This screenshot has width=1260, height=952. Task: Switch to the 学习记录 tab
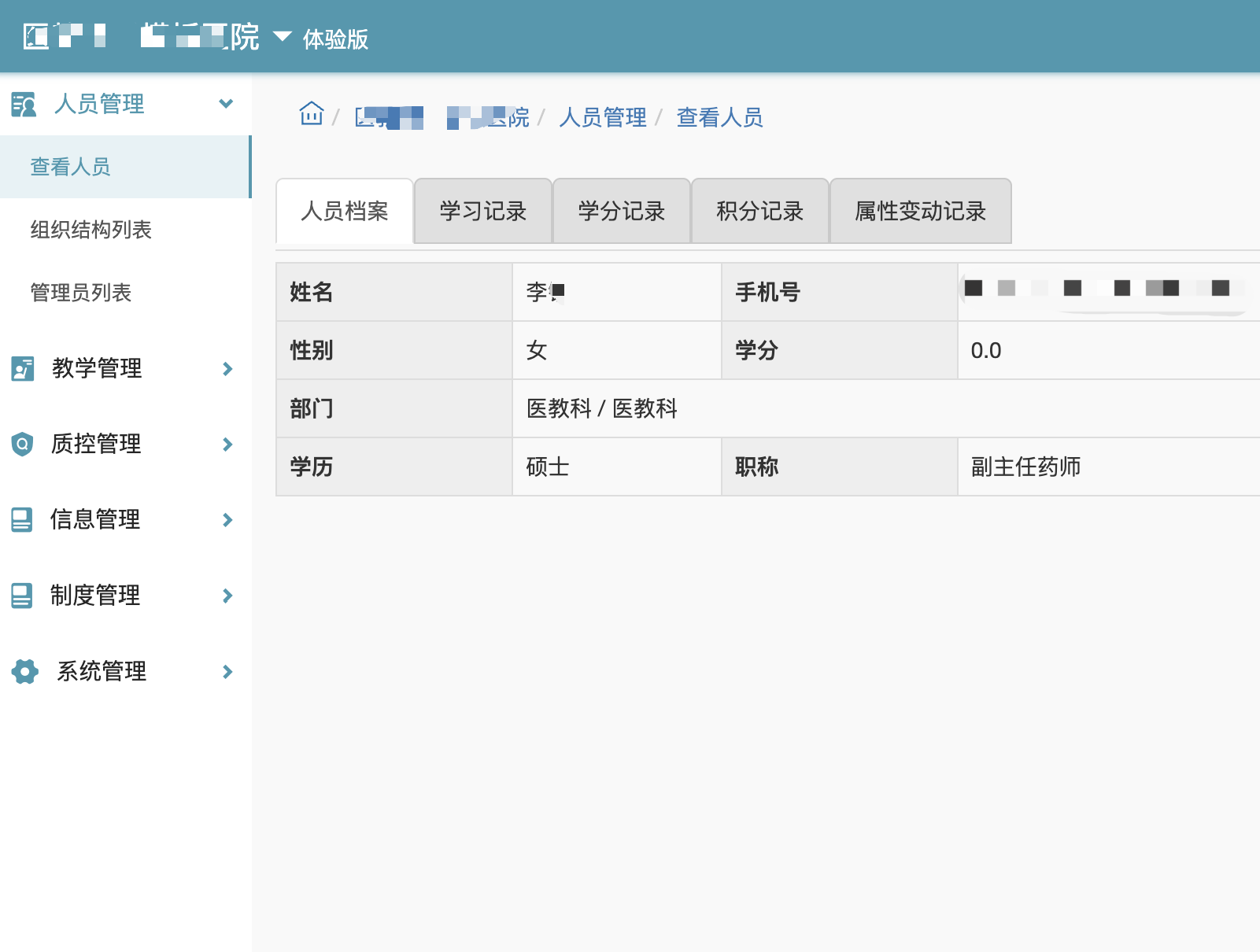482,211
